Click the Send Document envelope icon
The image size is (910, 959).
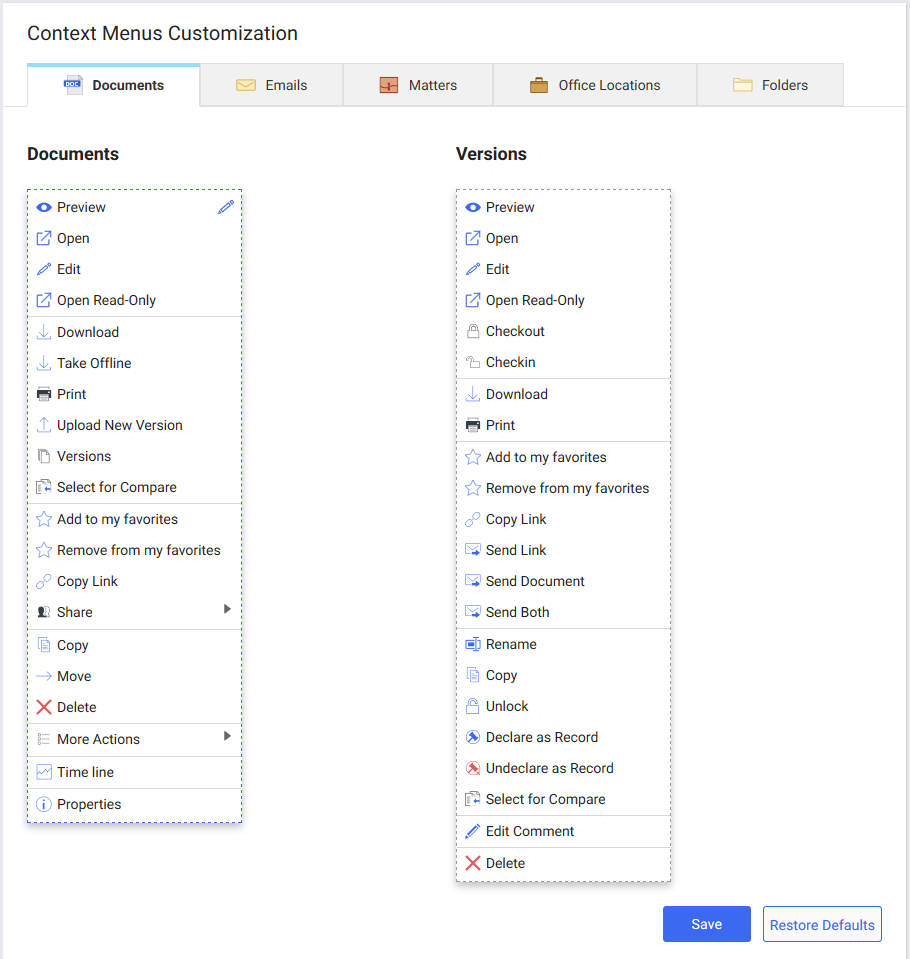click(x=472, y=581)
